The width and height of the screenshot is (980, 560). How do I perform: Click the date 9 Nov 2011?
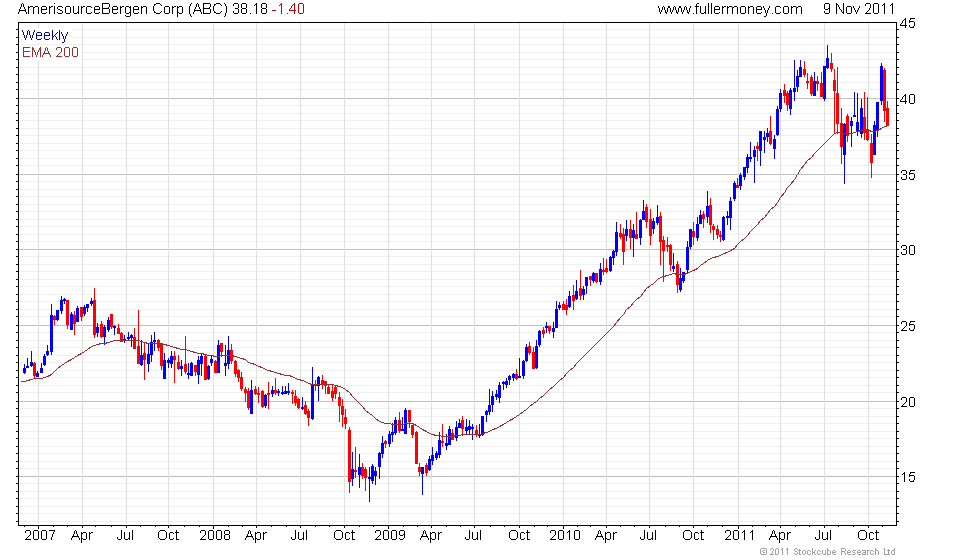(x=859, y=9)
